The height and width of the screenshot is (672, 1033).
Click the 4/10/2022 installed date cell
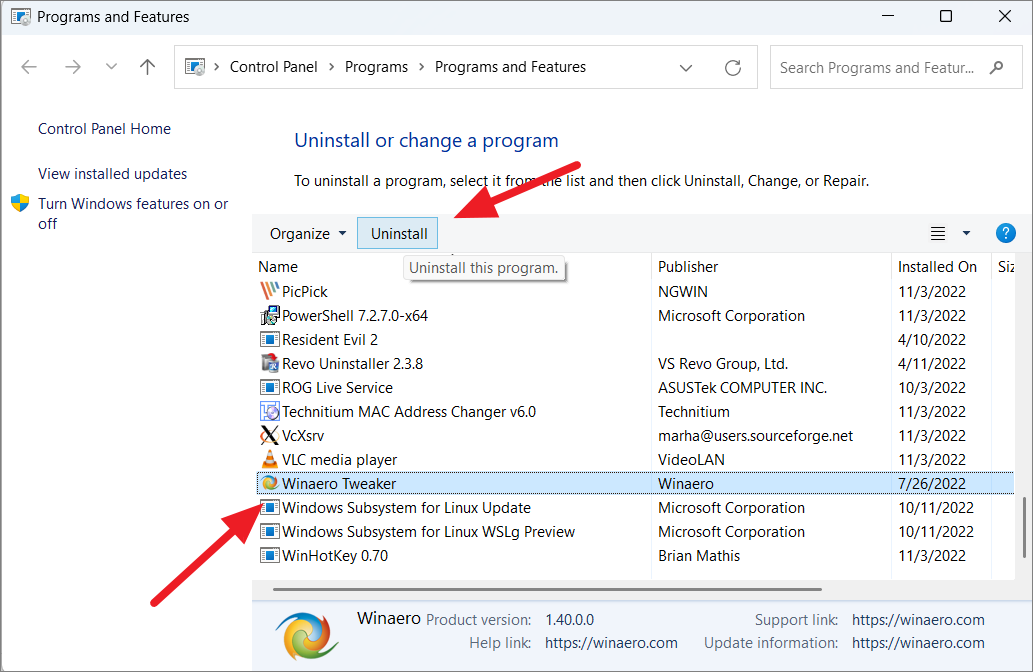(x=932, y=340)
